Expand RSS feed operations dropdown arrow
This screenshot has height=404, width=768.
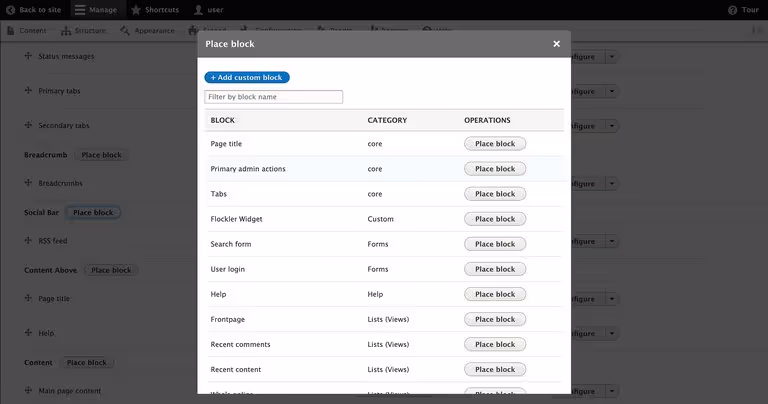[612, 241]
